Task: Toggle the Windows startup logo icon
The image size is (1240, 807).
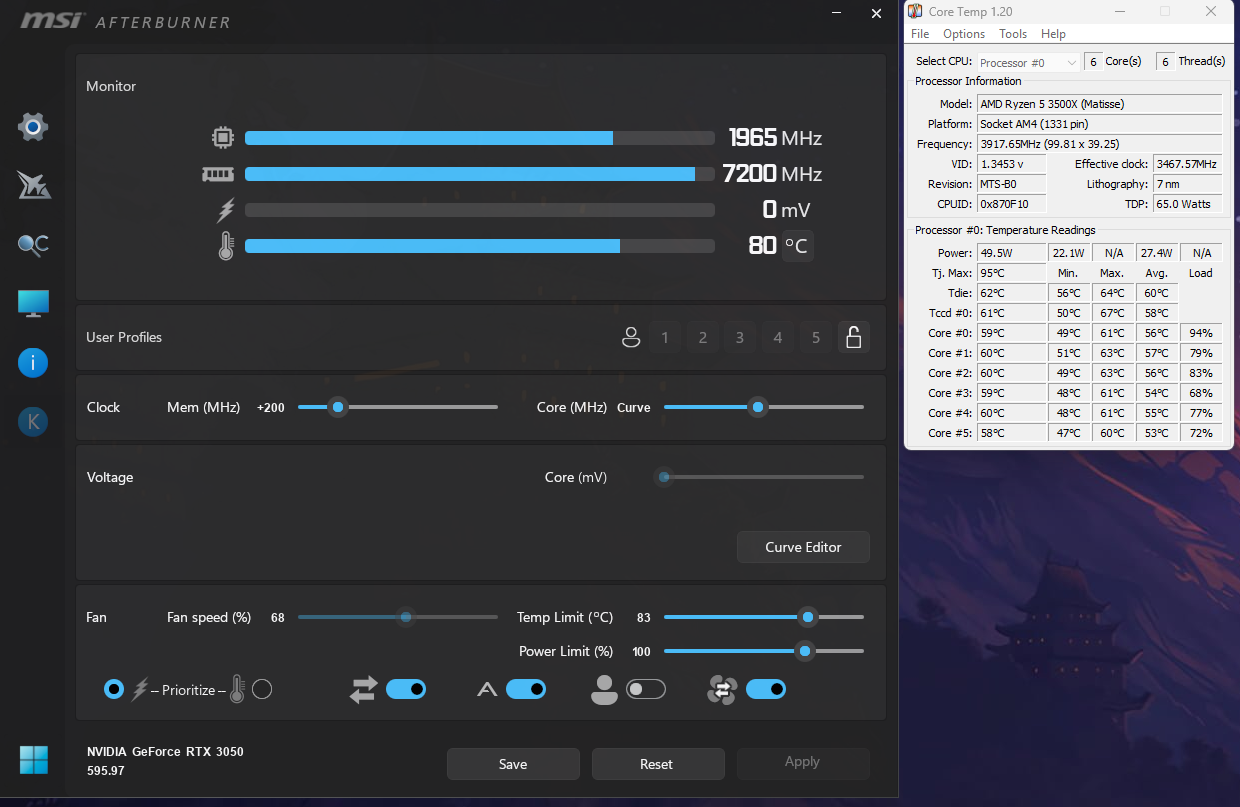Action: pyautogui.click(x=33, y=760)
